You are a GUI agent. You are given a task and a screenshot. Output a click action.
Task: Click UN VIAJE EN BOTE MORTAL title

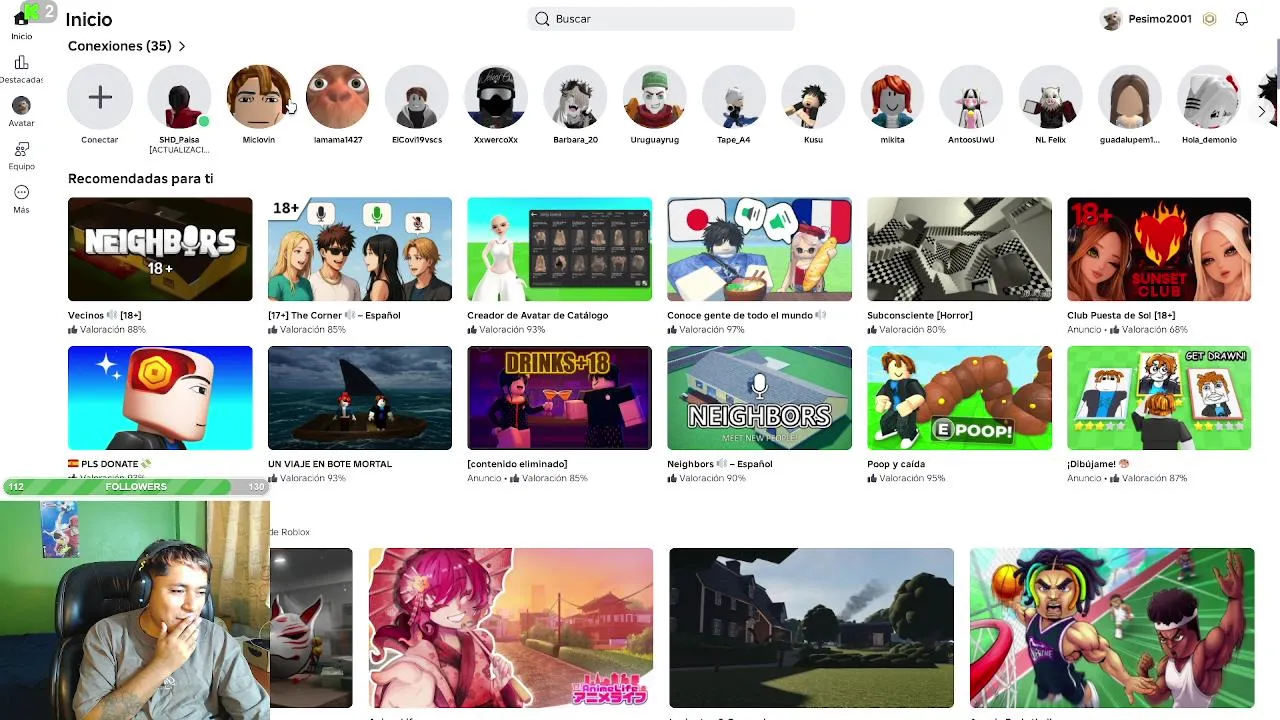[330, 464]
